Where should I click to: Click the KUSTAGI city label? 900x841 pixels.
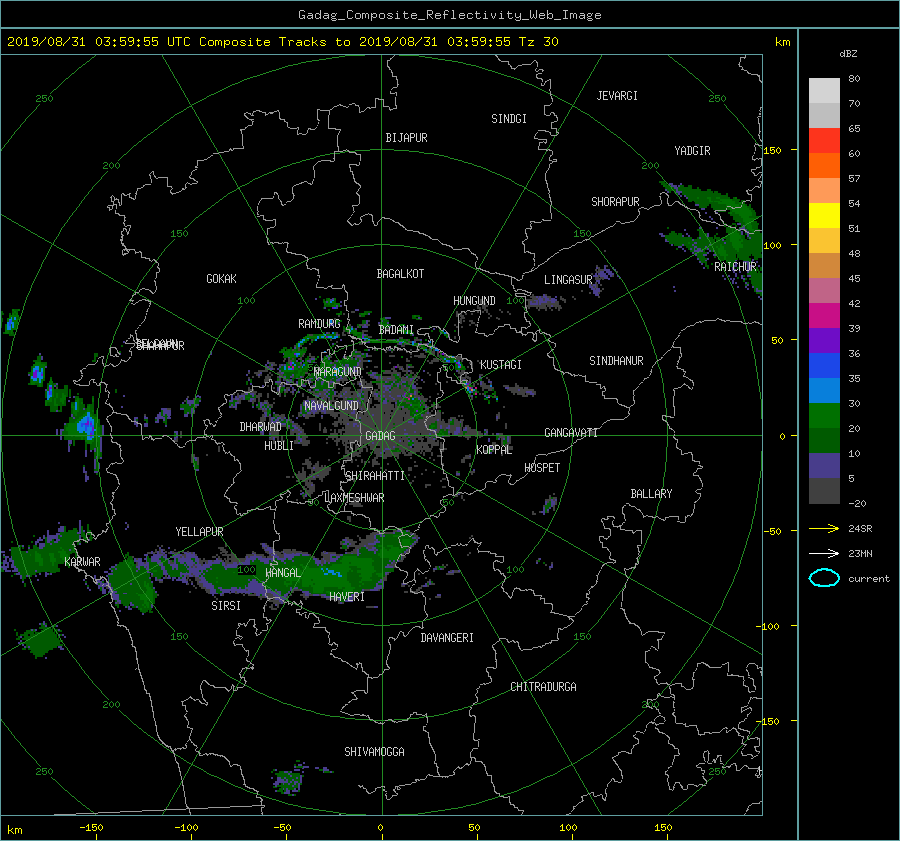coord(501,365)
